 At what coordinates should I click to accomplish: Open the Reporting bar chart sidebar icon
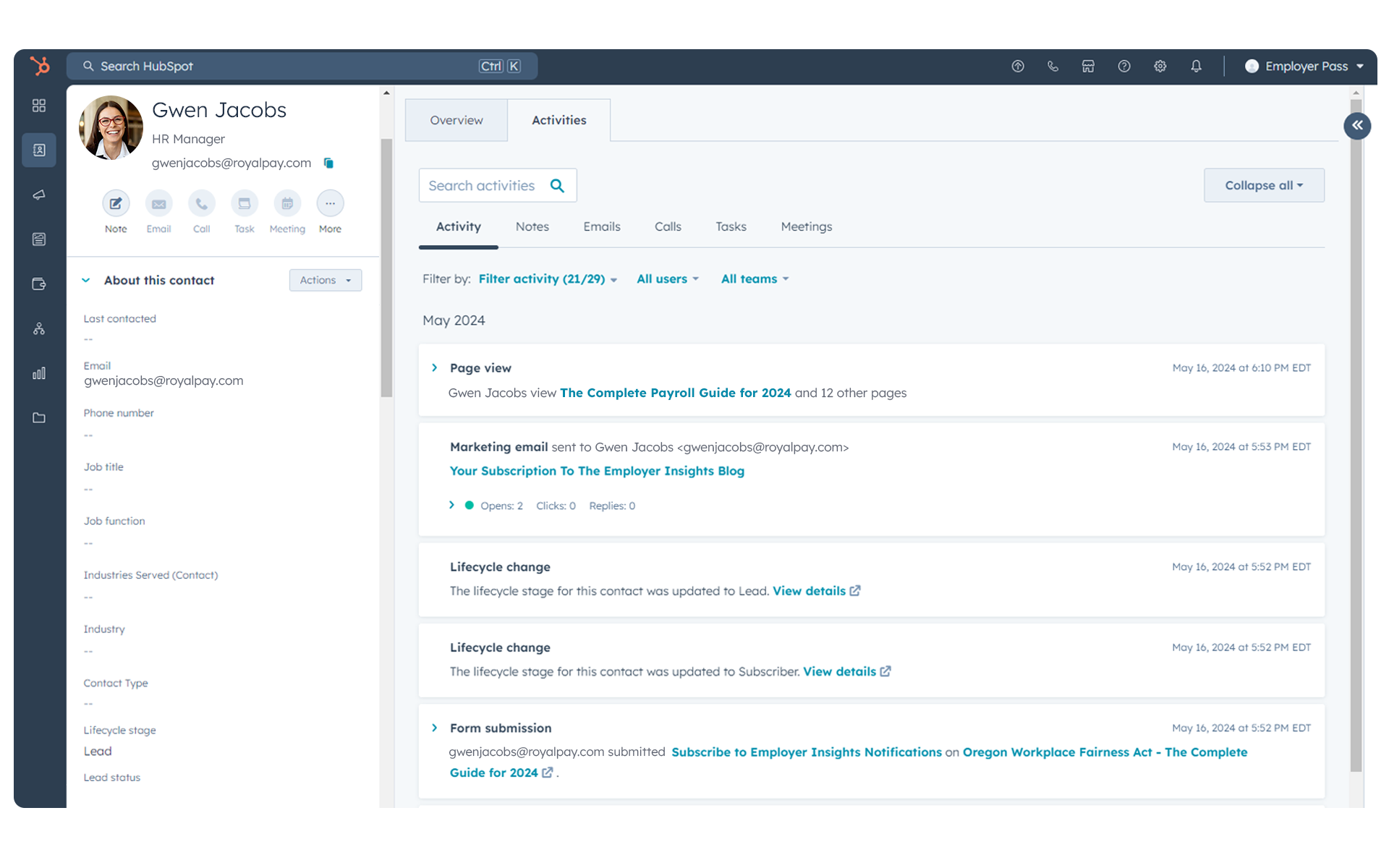pos(39,373)
